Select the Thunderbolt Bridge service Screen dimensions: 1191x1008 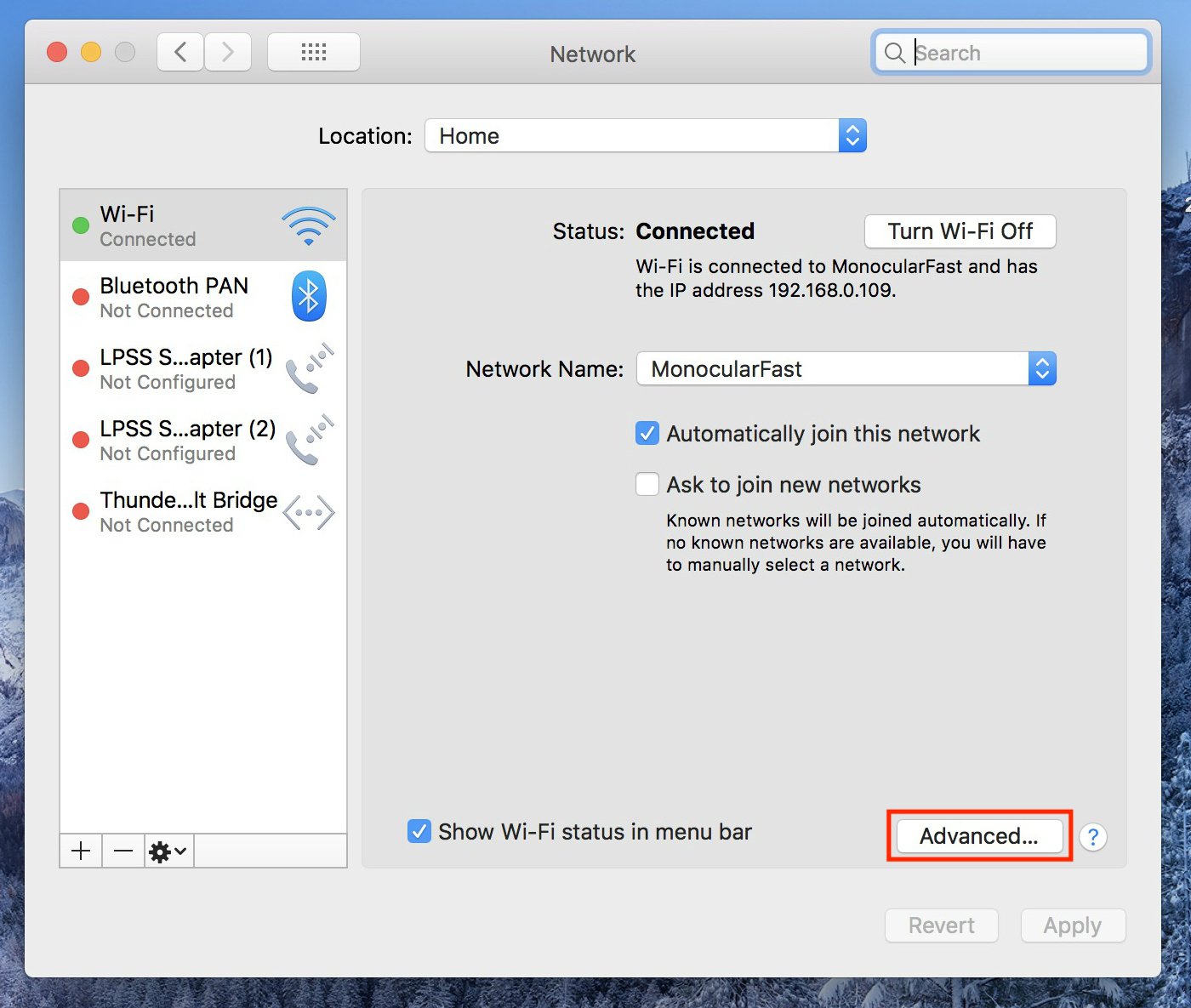[203, 512]
